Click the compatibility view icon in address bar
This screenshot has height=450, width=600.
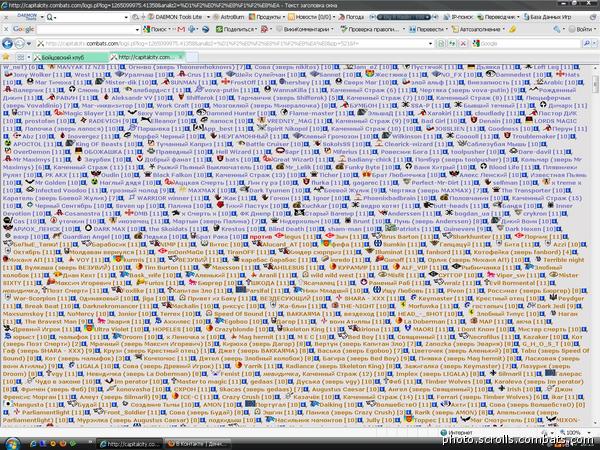tap(441, 44)
